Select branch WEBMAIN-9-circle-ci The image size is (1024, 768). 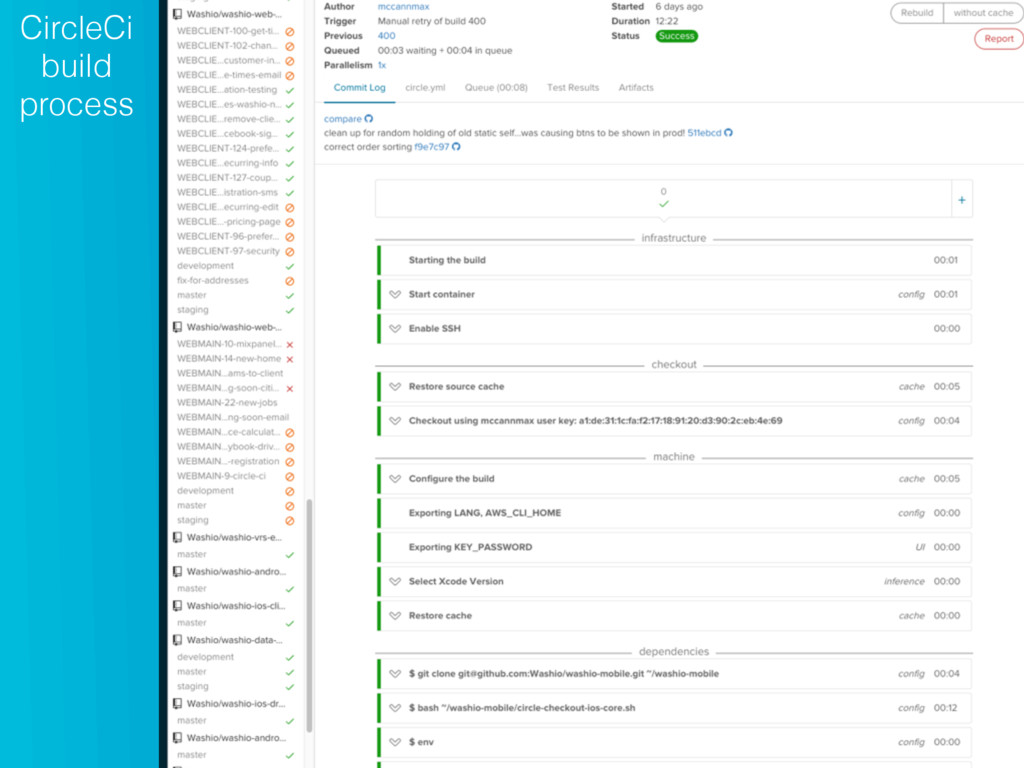[x=221, y=476]
